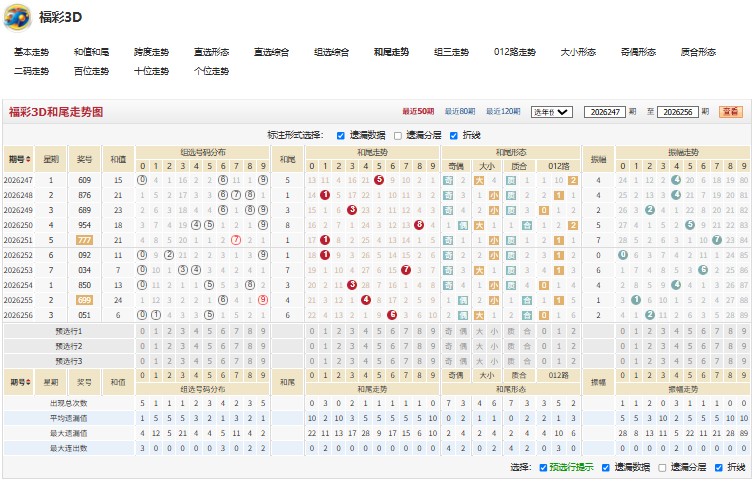Viewport: 752px width, 481px height.
Task: Click the 预选行1 row label
Action: click(69, 331)
